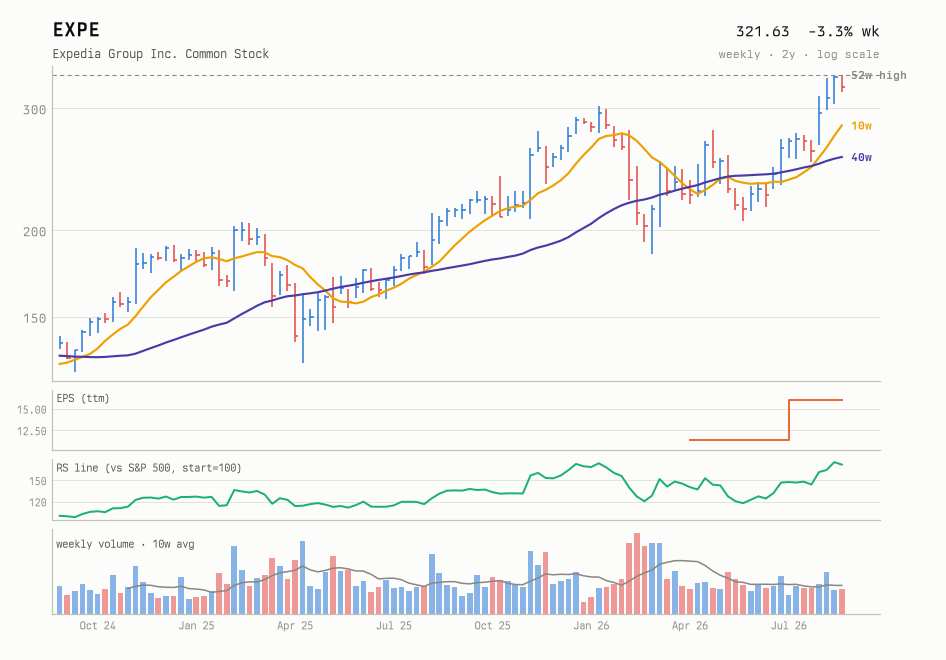The height and width of the screenshot is (660, 946).
Task: Click the -3.3% wk change value
Action: click(x=843, y=31)
